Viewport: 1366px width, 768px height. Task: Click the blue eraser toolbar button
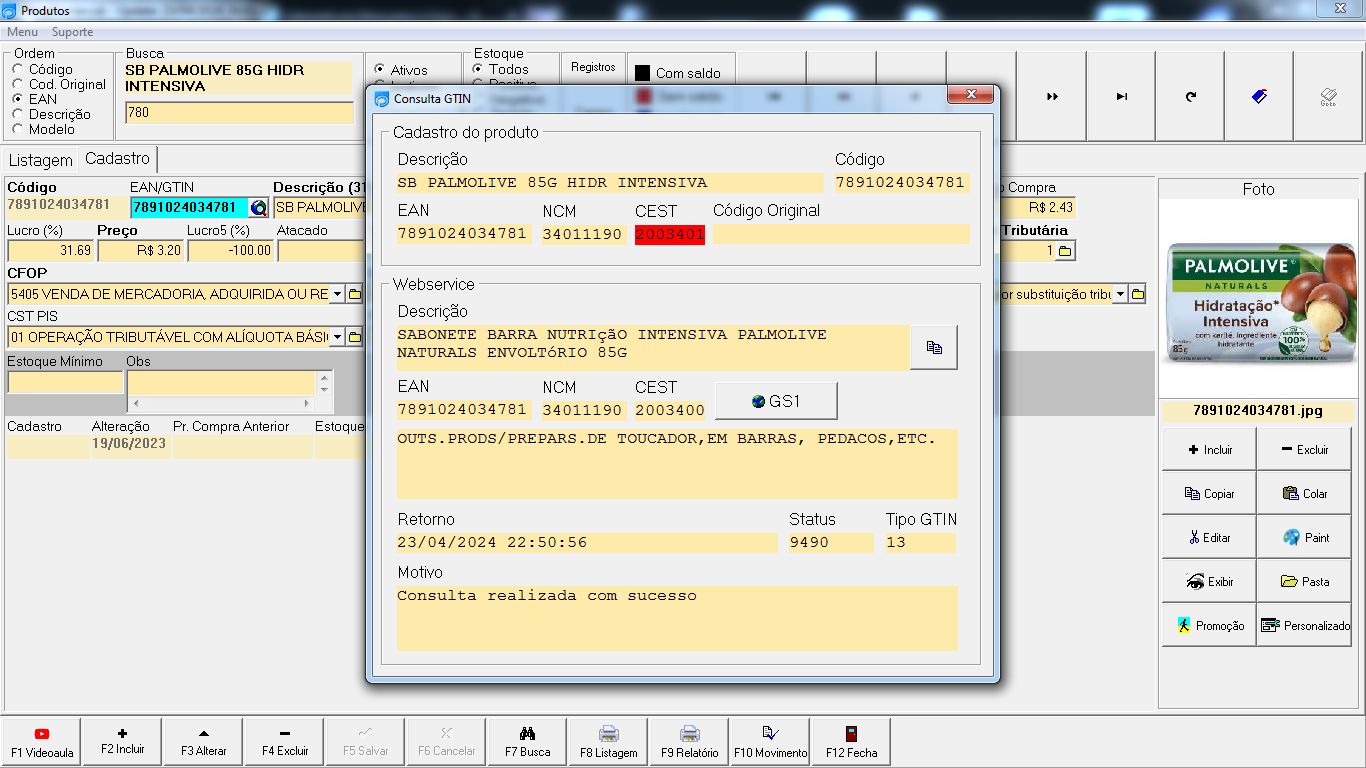pyautogui.click(x=1259, y=97)
